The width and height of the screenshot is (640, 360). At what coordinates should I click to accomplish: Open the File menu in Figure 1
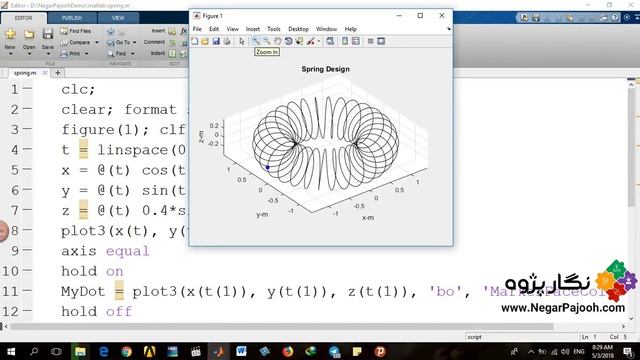[197, 29]
